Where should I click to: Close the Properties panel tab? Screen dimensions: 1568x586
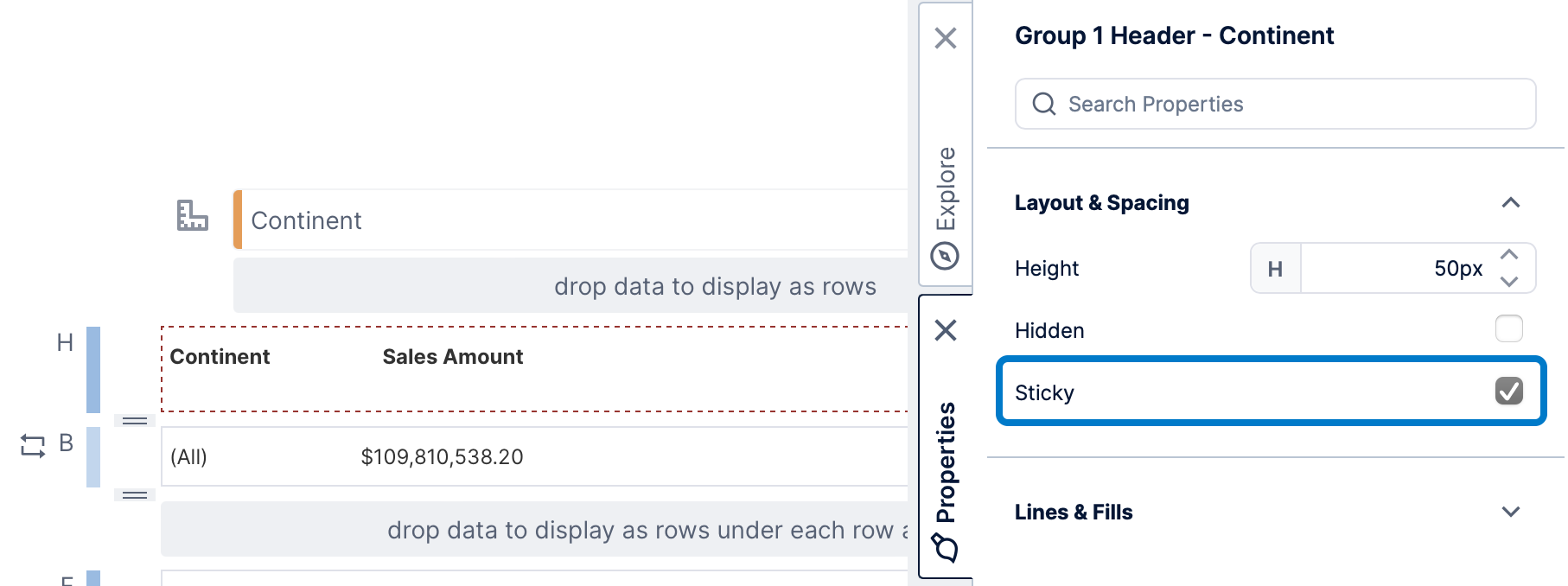[x=946, y=330]
